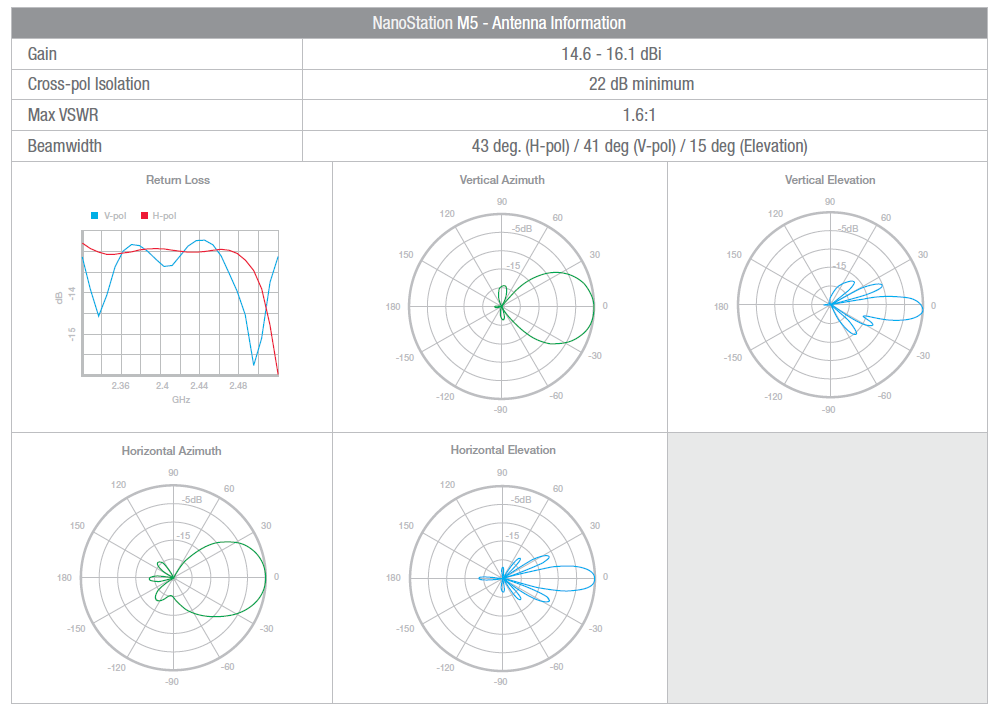Click the '2.36' frequency axis label

pos(120,385)
